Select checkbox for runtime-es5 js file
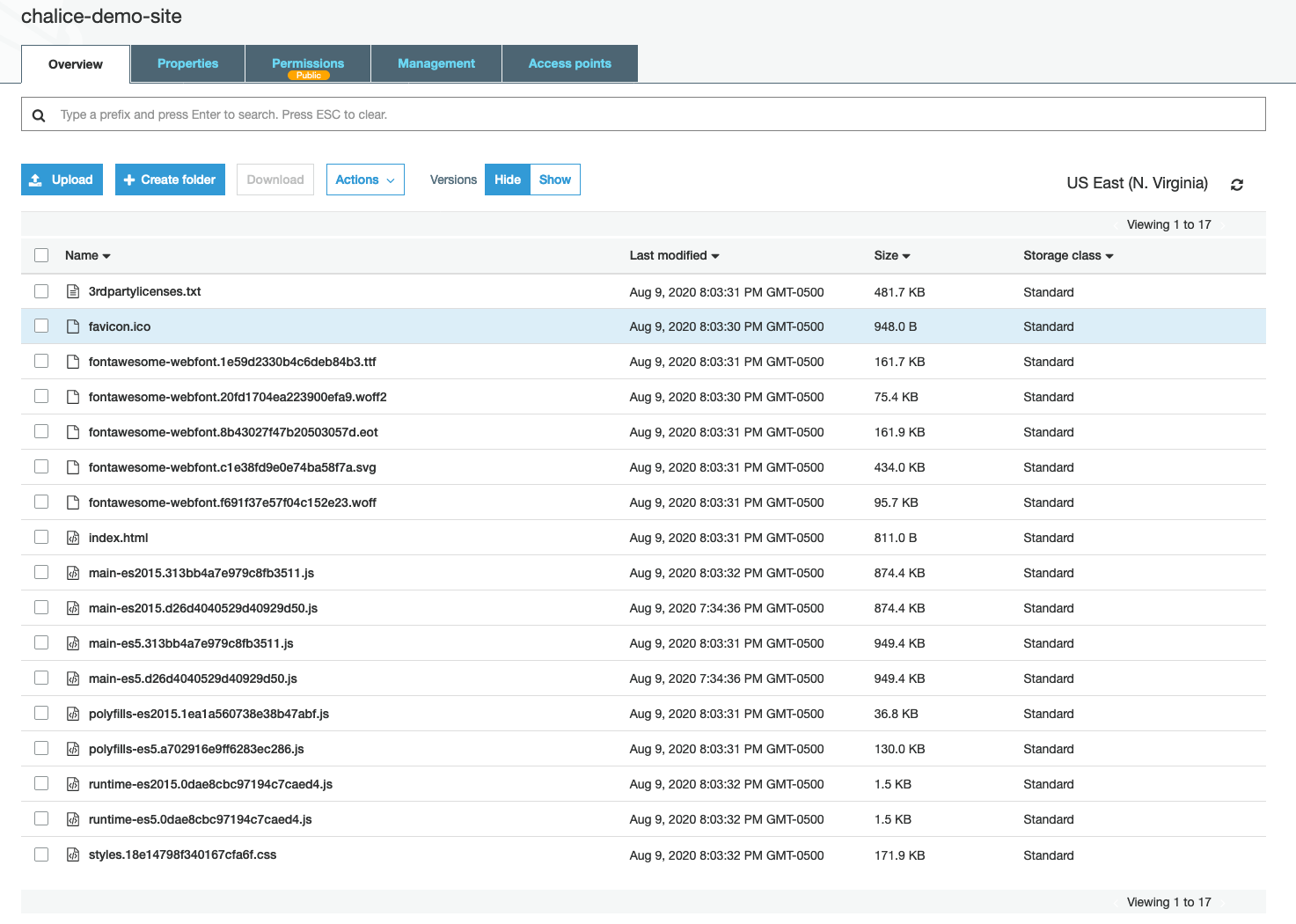The width and height of the screenshot is (1296, 924). (41, 818)
